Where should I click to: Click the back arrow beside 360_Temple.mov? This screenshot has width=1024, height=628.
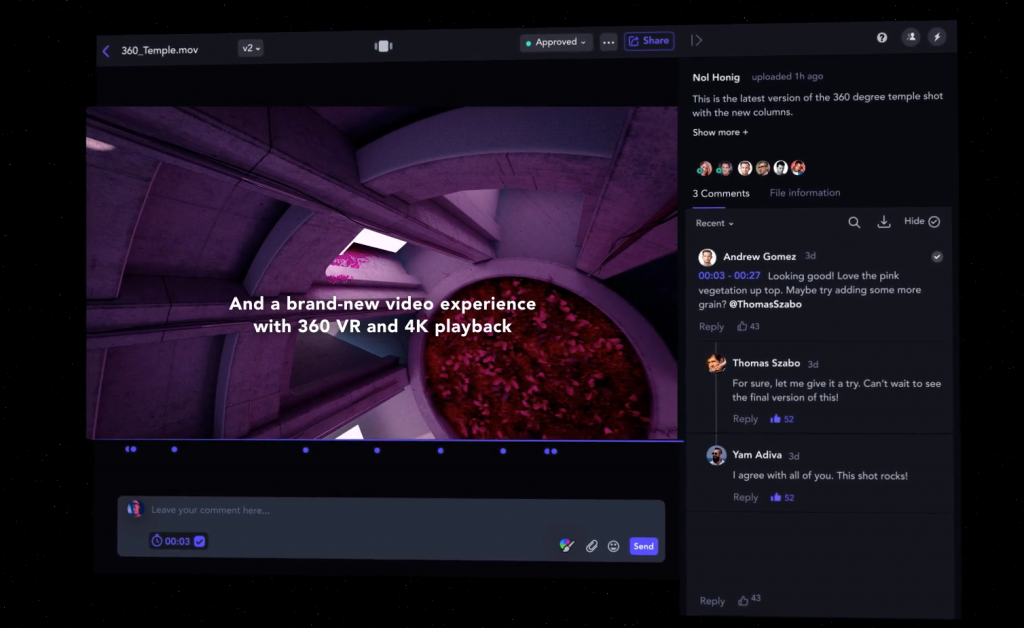pos(106,51)
